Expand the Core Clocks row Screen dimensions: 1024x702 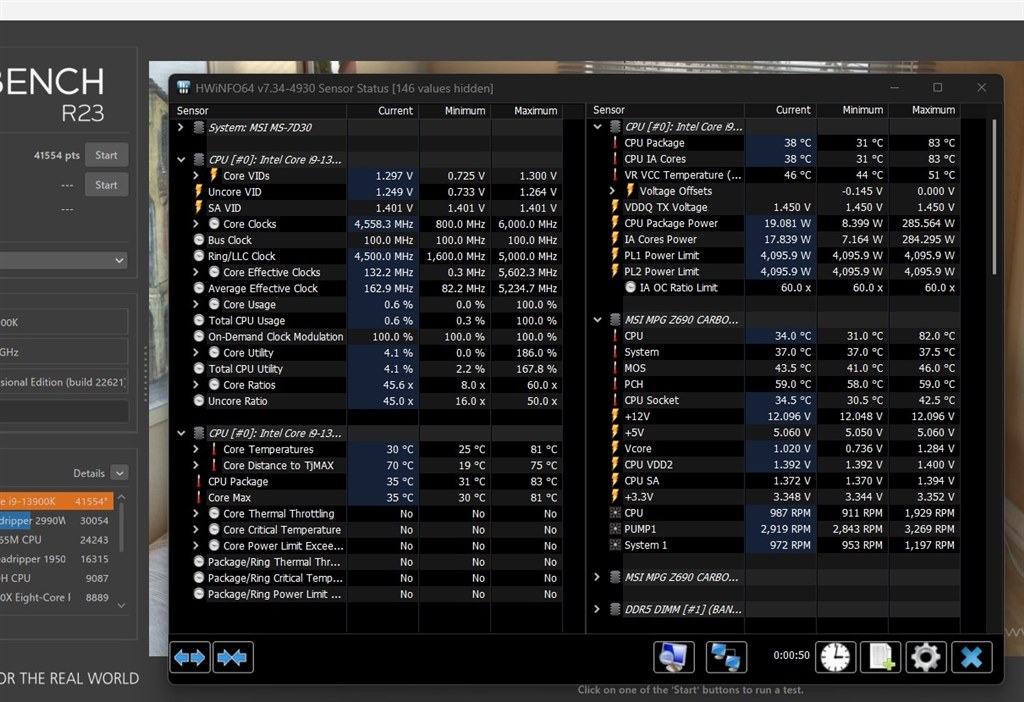(x=195, y=224)
